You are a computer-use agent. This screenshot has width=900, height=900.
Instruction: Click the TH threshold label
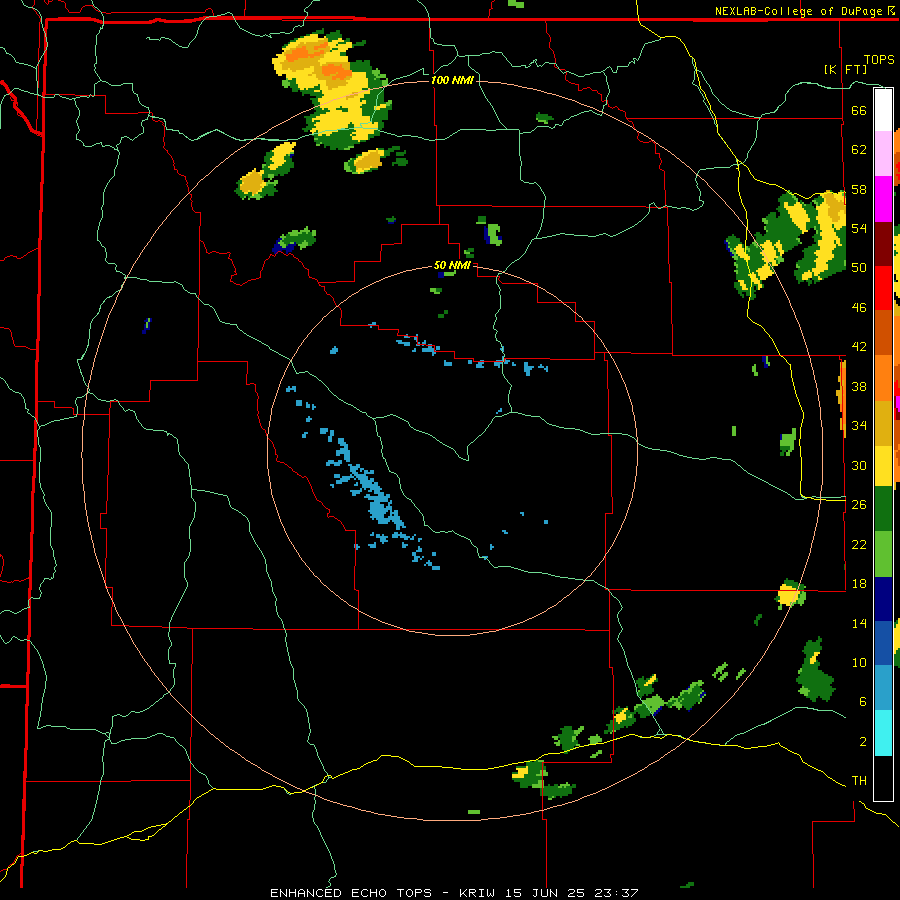[859, 780]
